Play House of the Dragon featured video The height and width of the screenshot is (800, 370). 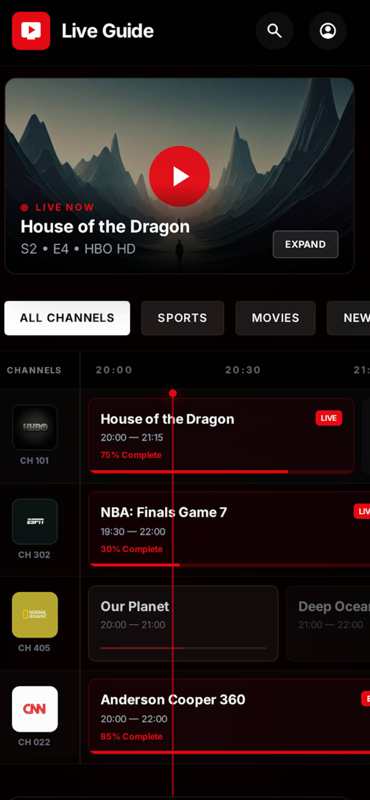pos(179,176)
